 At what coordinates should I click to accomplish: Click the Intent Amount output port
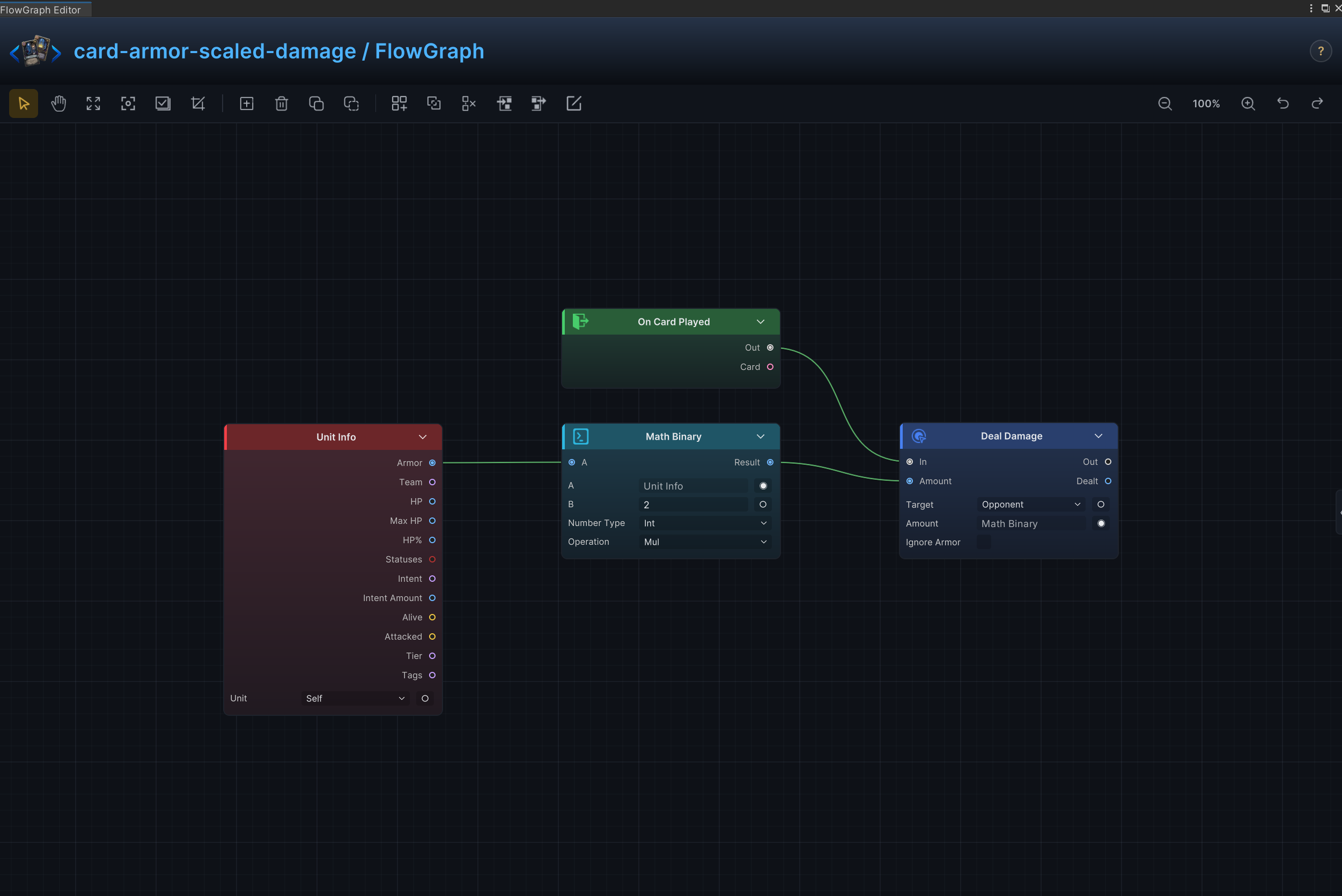tap(432, 598)
